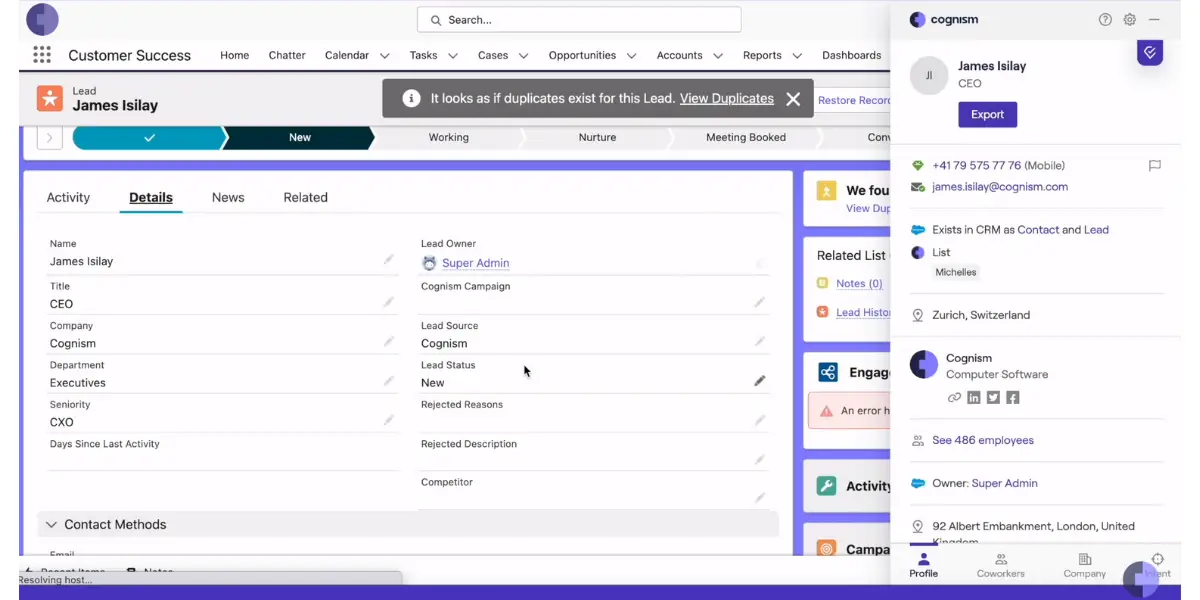This screenshot has height=600, width=1200.
Task: Open Cognism Twitter page icon
Action: 993,397
